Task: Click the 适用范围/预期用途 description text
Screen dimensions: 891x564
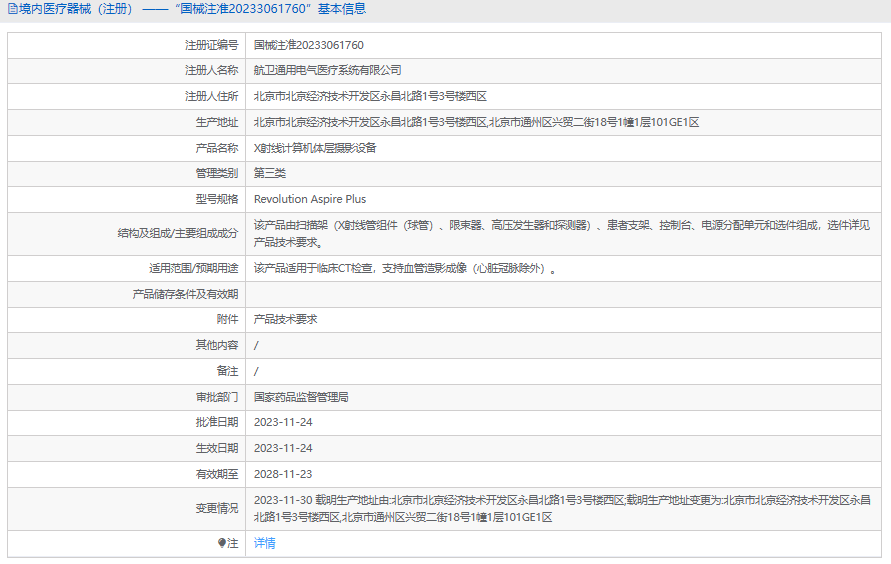Action: point(404,268)
